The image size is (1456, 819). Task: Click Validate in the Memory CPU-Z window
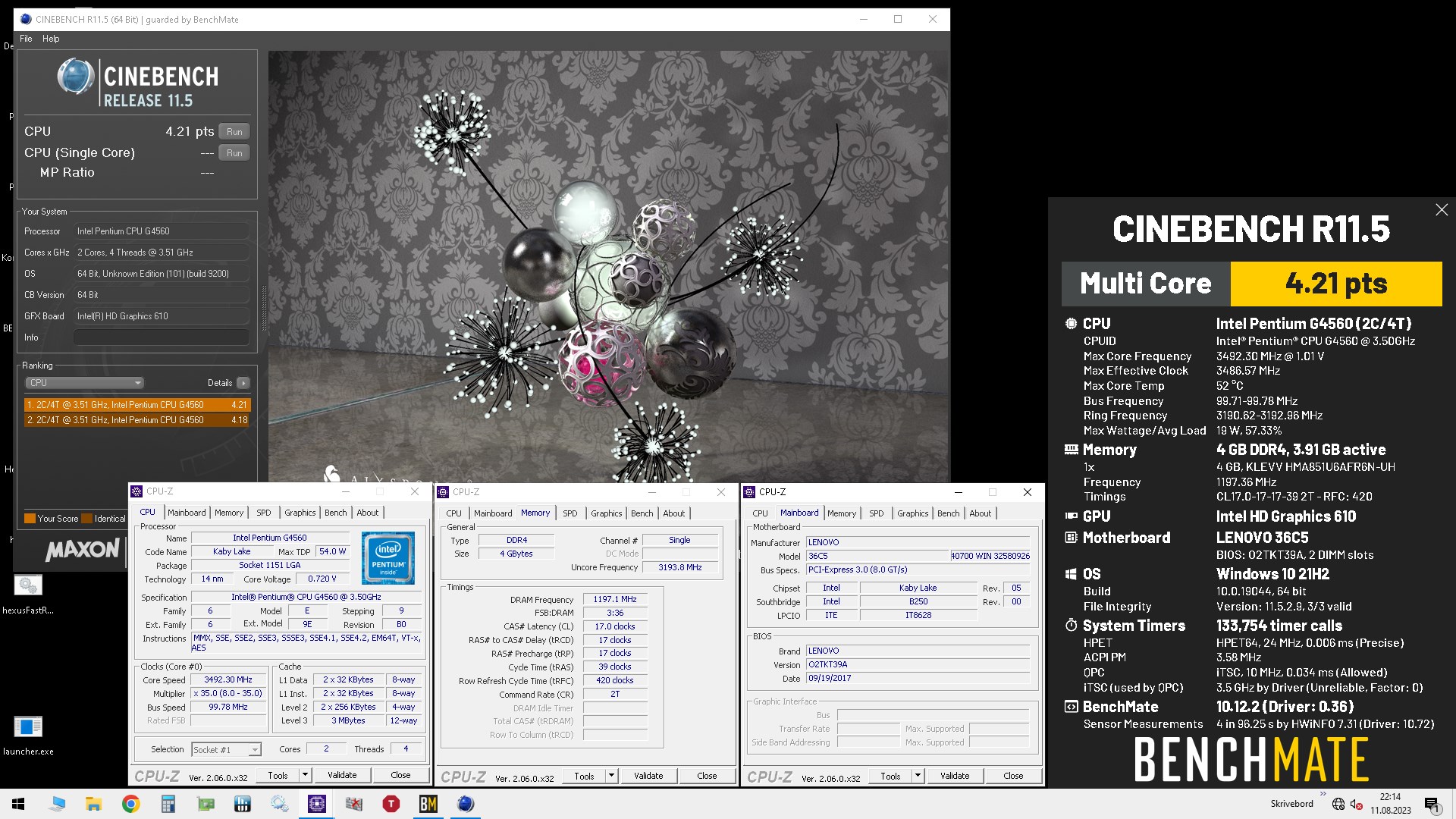pos(648,776)
